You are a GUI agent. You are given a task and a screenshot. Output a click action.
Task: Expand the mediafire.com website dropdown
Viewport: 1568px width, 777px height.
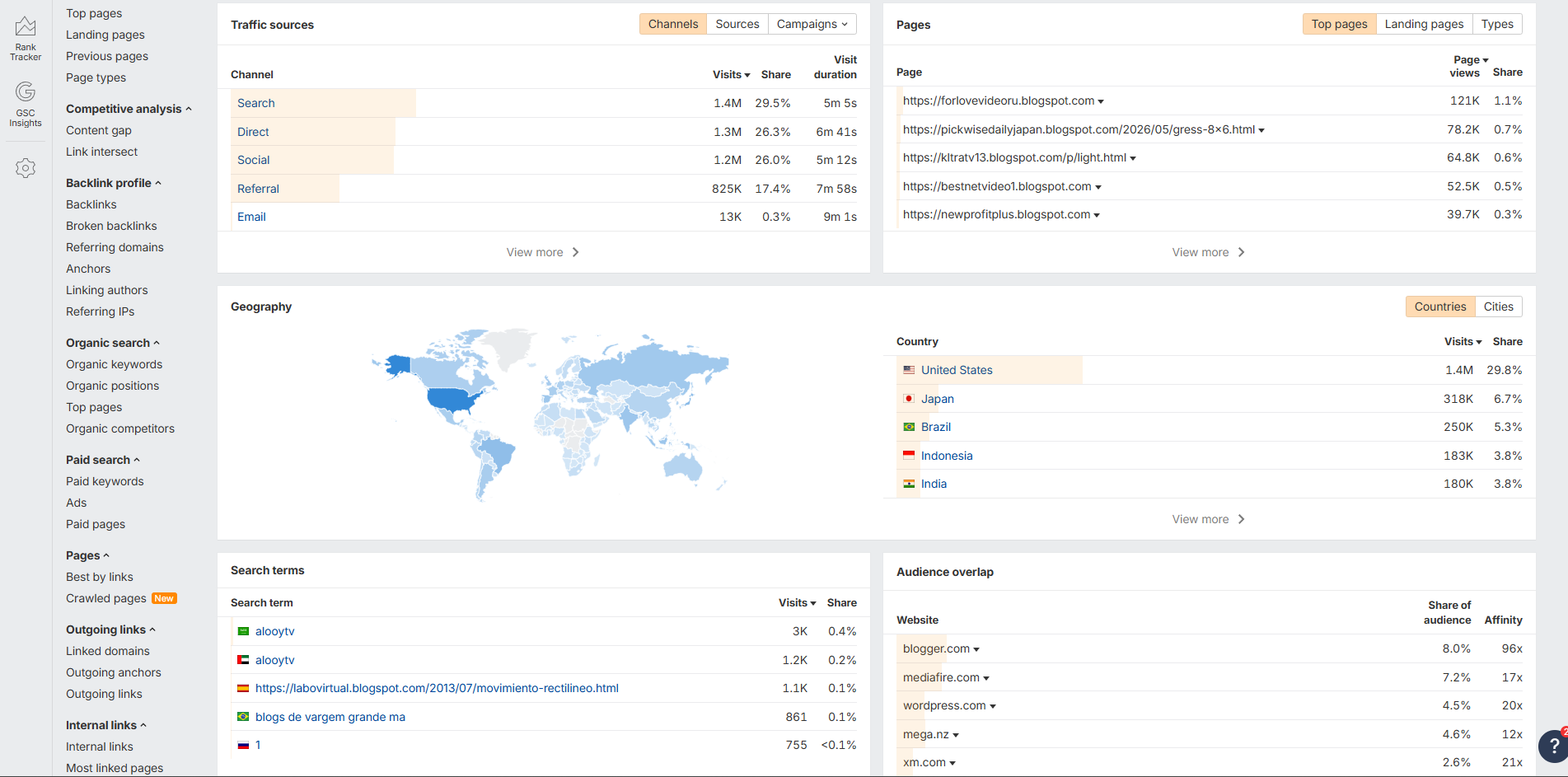[986, 678]
